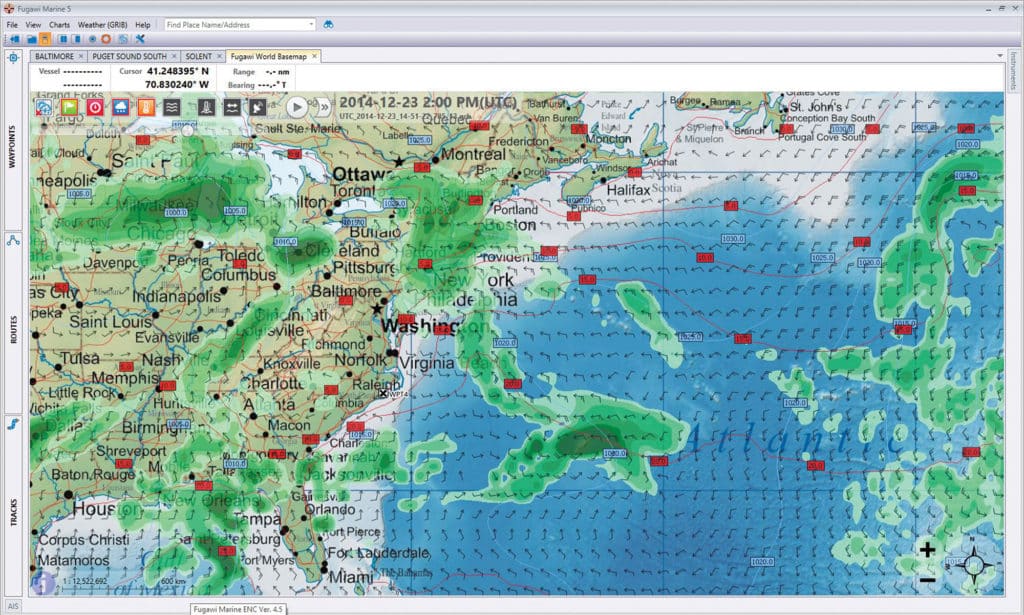The width and height of the screenshot is (1024, 615).
Task: Open the chart tab list dropdown arrow
Action: pyautogui.click(x=1000, y=56)
